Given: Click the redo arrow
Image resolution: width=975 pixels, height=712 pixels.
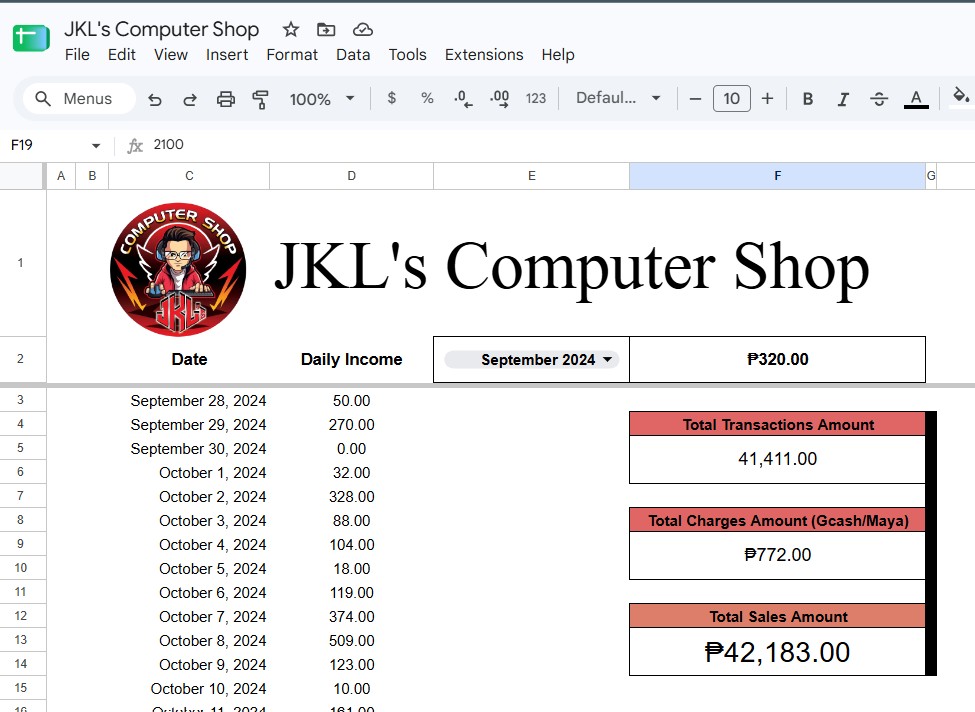Looking at the screenshot, I should coord(190,99).
